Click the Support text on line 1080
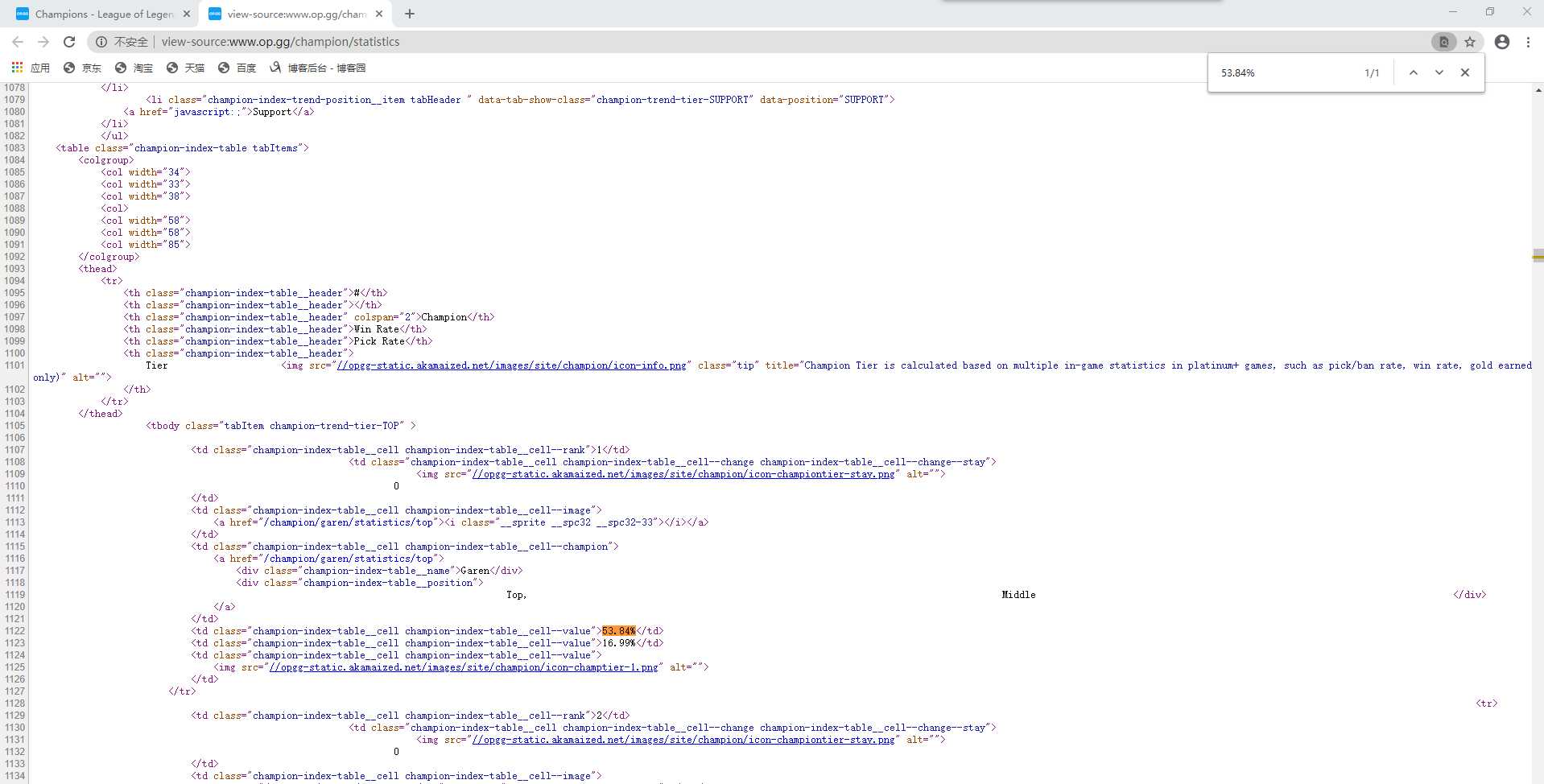Screen dimensions: 1544x784 272,112
